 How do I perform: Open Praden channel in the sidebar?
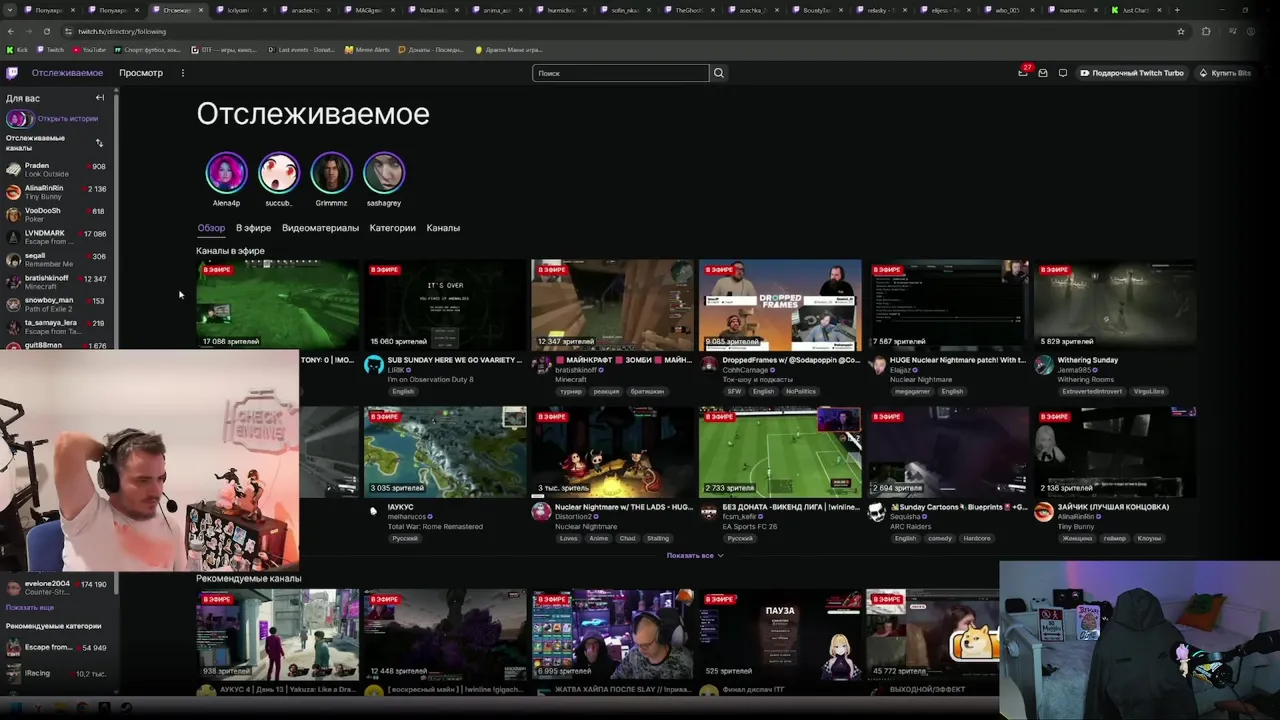click(x=56, y=169)
